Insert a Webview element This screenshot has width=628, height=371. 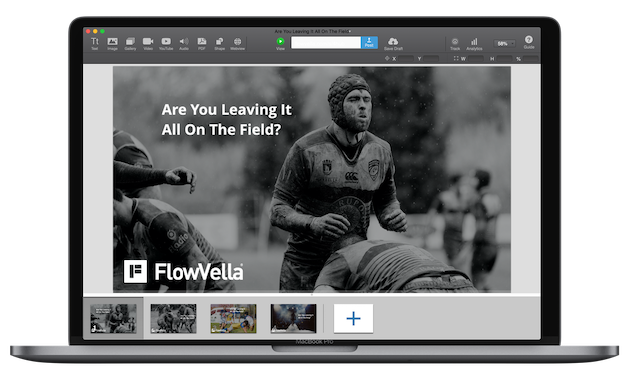238,43
